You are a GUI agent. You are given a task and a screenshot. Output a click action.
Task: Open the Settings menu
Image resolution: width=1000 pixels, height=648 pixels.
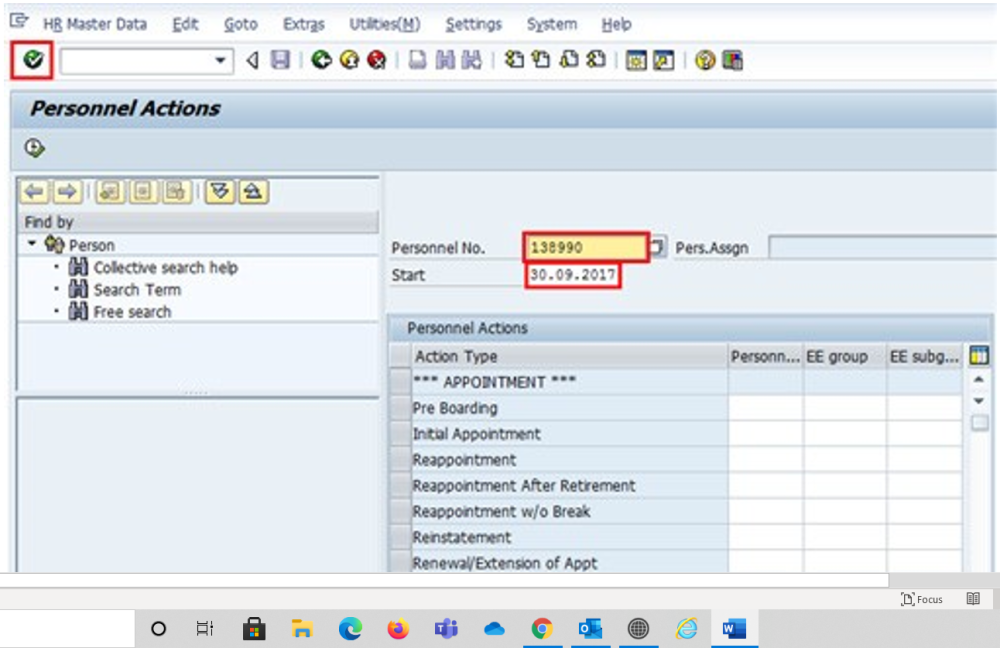473,24
